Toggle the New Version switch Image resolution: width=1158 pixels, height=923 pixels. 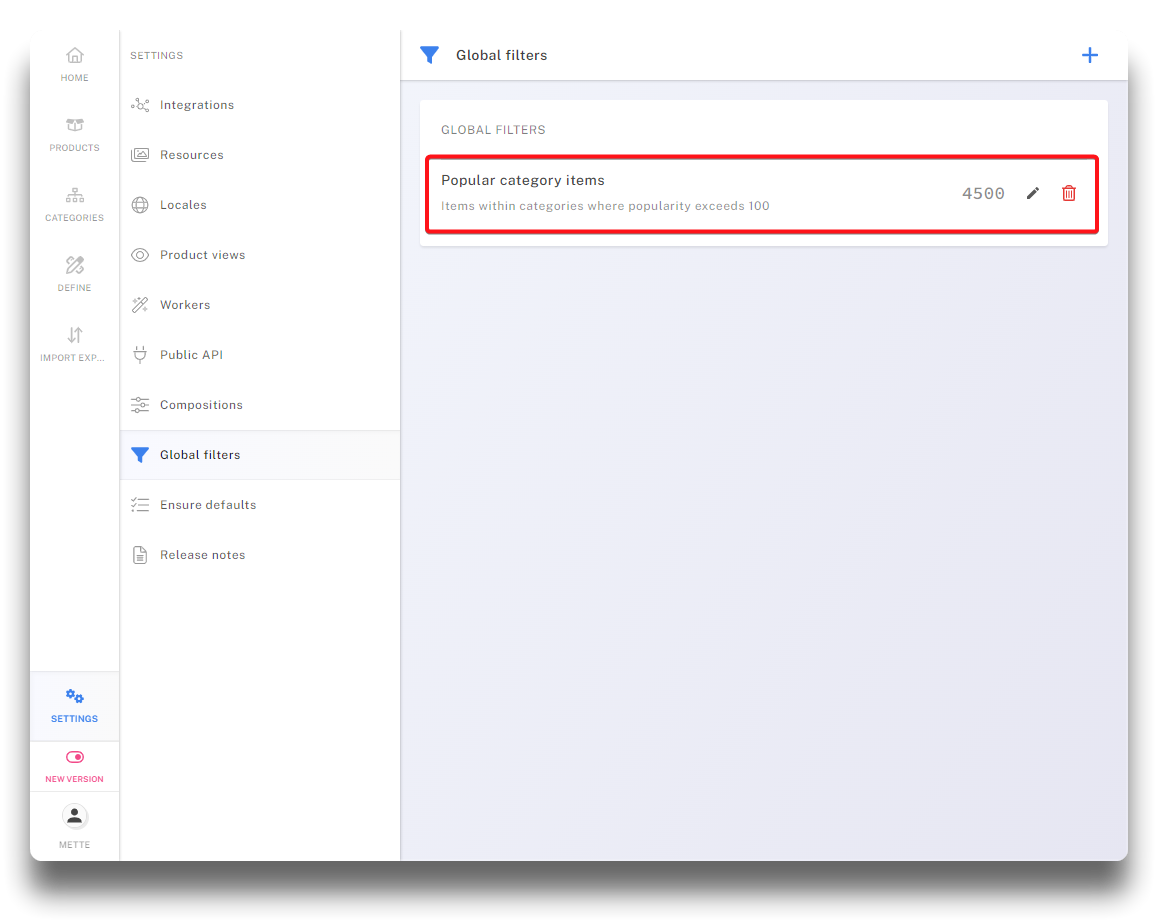click(75, 757)
